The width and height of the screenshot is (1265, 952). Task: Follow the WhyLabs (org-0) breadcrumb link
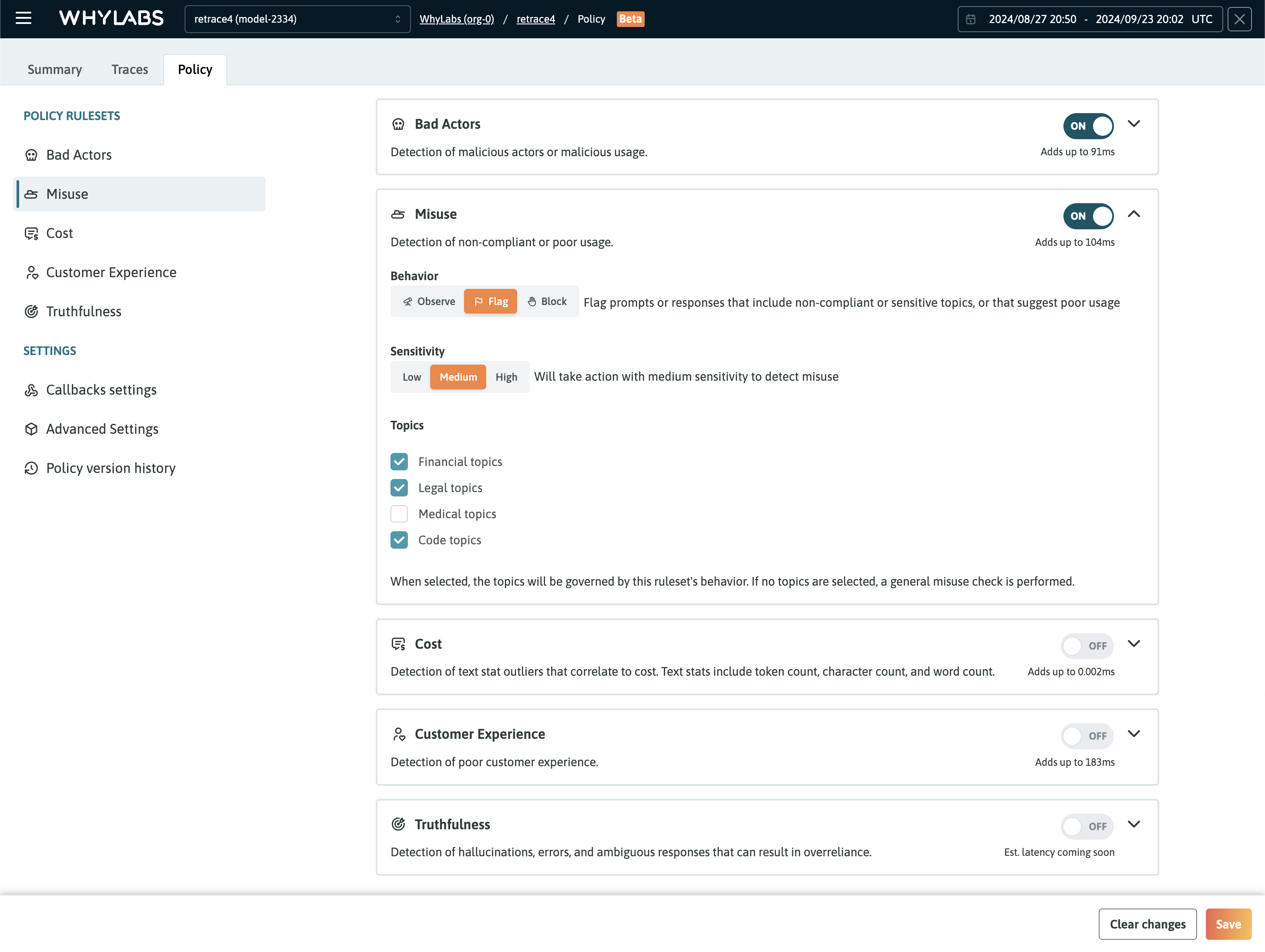click(456, 19)
